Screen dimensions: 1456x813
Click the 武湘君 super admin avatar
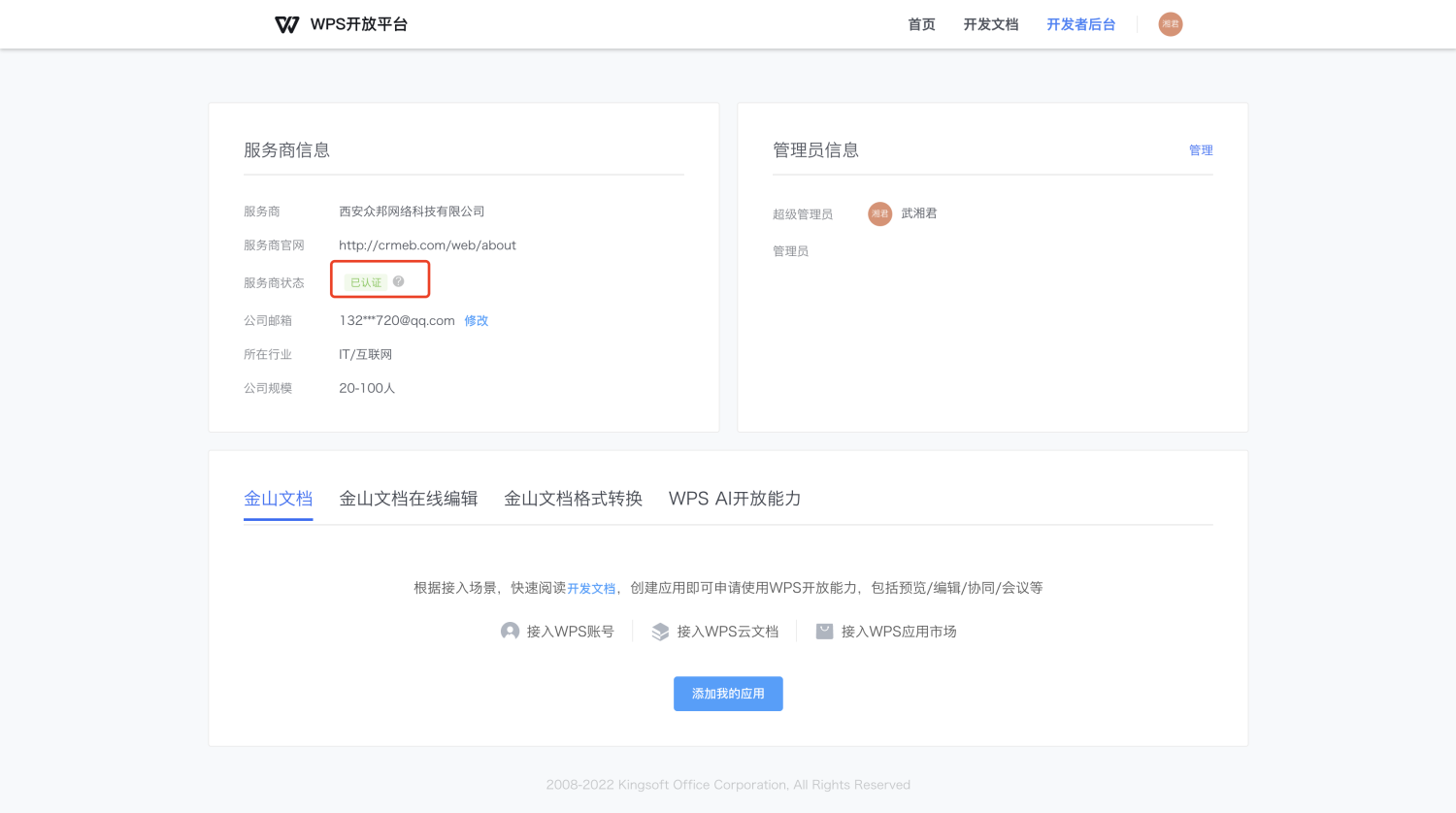coord(880,213)
